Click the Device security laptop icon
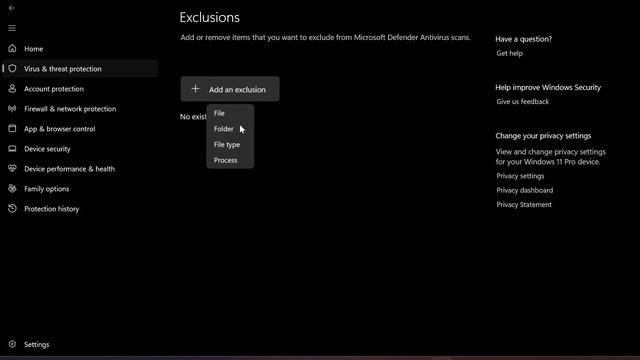The height and width of the screenshot is (360, 640). point(12,149)
